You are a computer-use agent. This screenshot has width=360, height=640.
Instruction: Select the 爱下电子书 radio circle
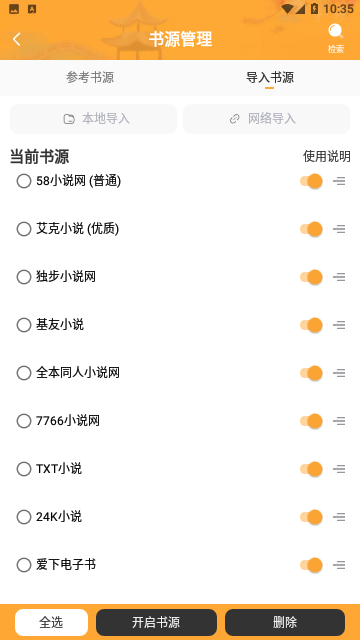pyautogui.click(x=24, y=565)
